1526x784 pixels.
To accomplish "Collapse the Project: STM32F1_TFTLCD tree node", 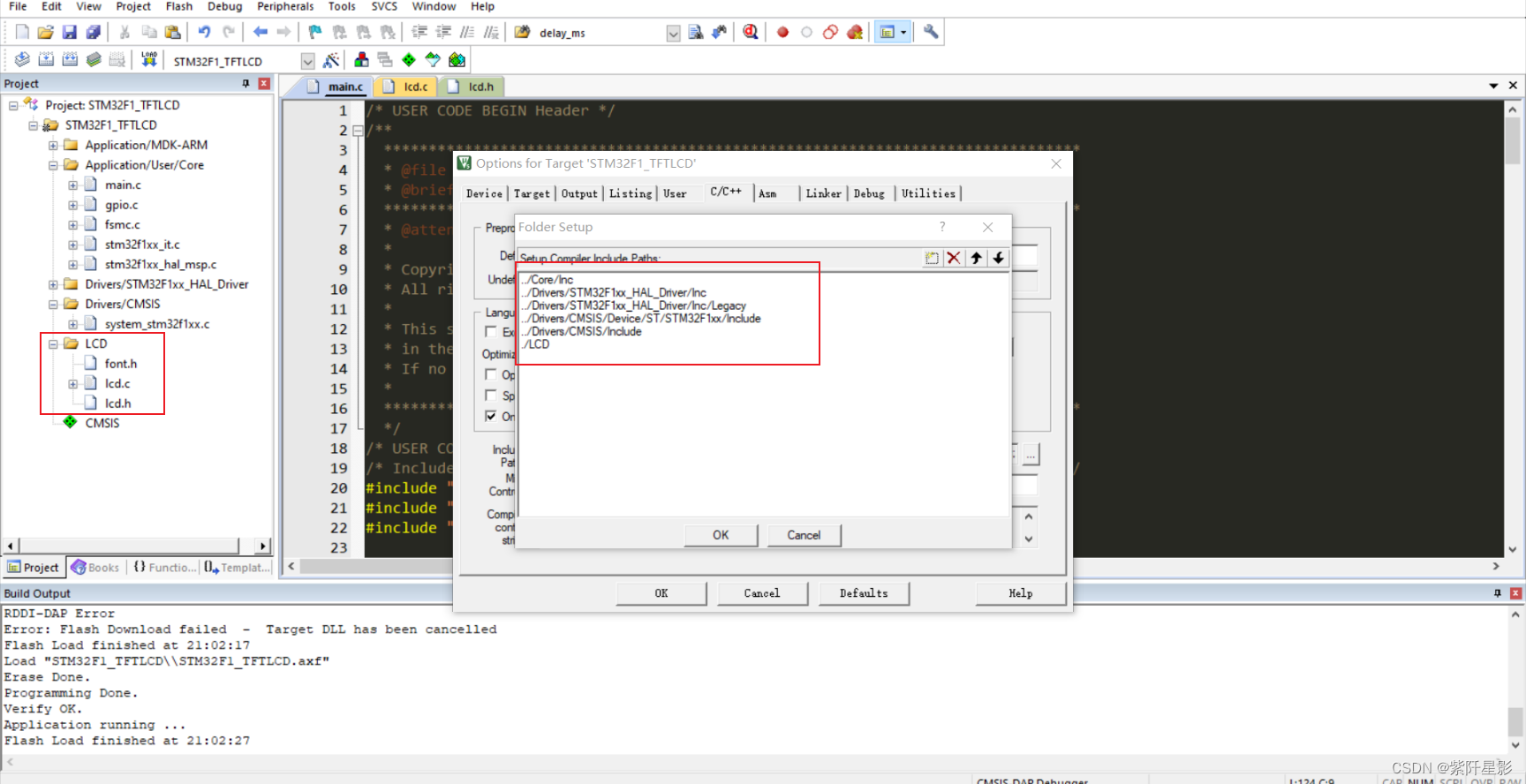I will (13, 105).
